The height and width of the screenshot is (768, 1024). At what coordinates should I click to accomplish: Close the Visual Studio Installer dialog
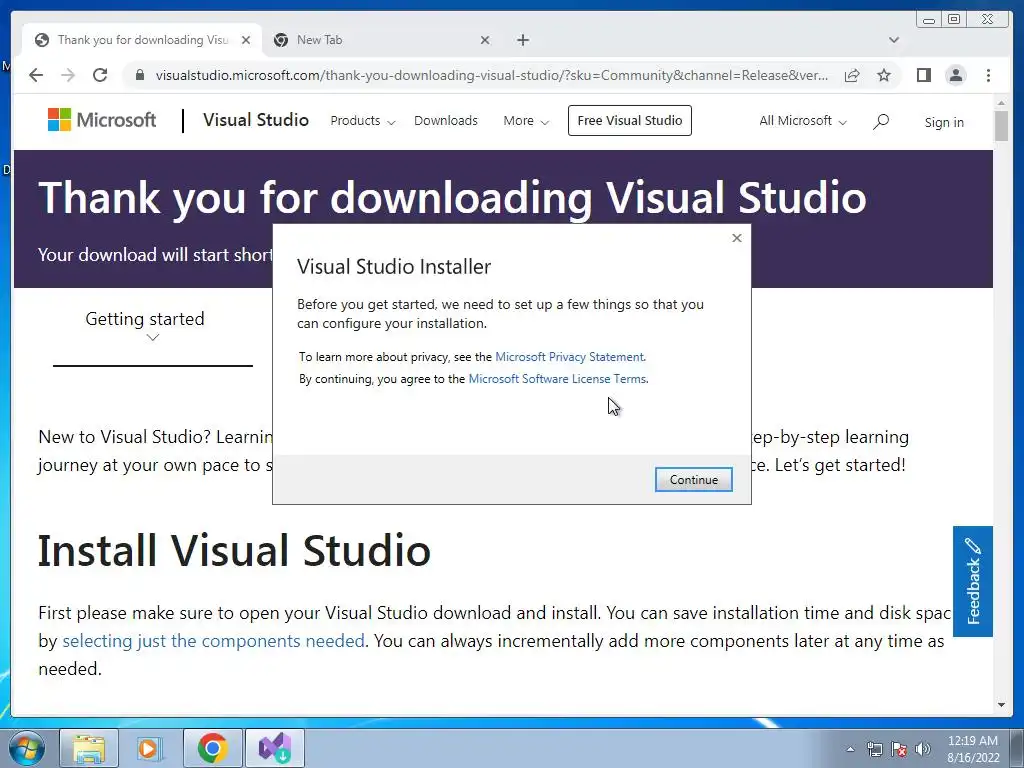tap(737, 238)
